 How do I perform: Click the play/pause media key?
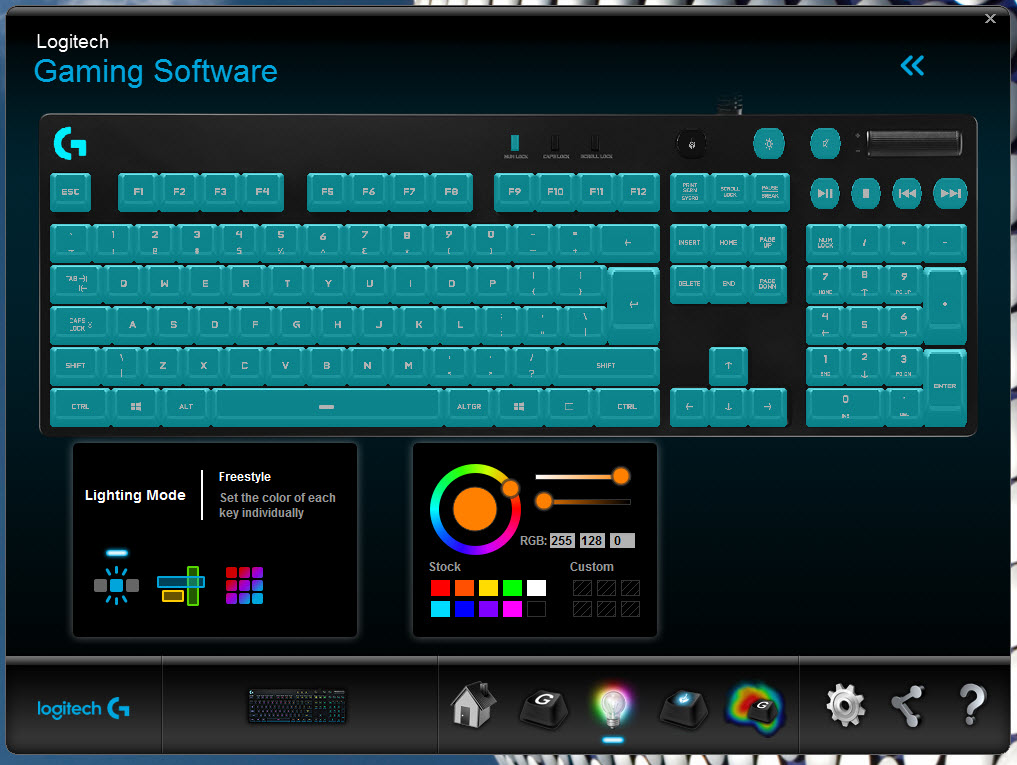point(824,193)
